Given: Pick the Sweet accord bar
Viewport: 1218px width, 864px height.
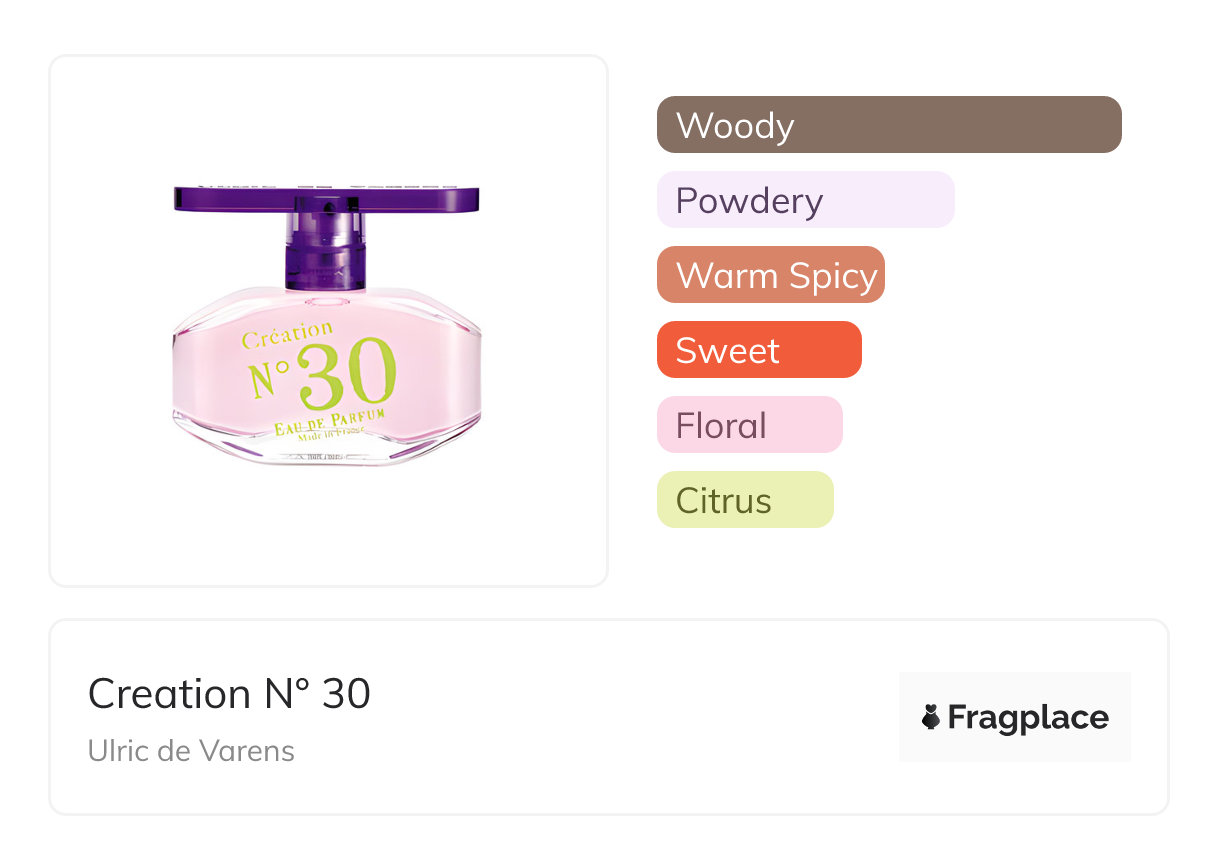Looking at the screenshot, I should pyautogui.click(x=758, y=350).
